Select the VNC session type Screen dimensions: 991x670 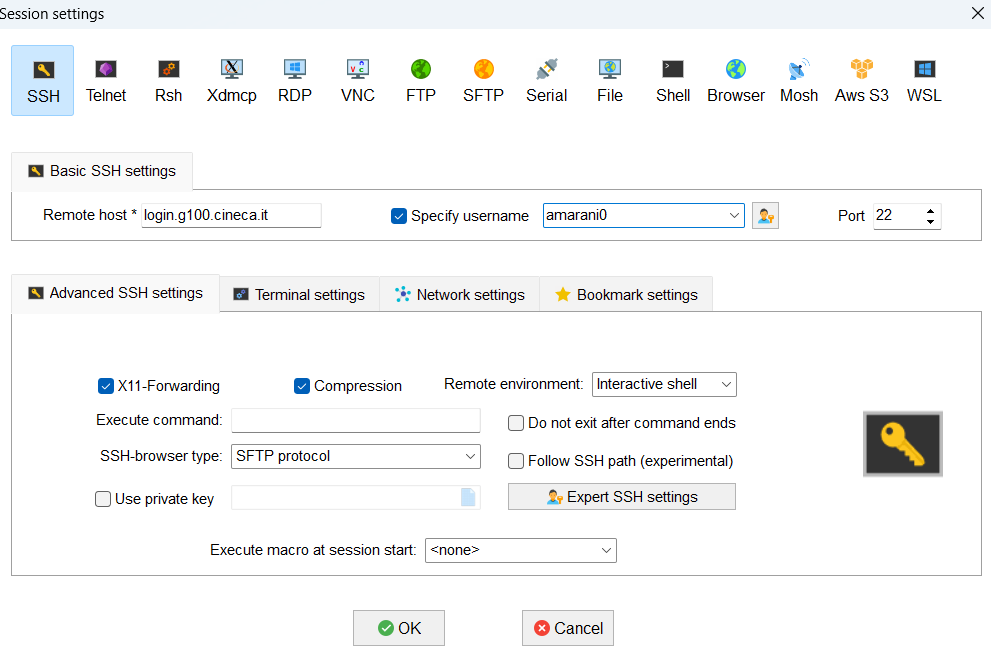(358, 80)
